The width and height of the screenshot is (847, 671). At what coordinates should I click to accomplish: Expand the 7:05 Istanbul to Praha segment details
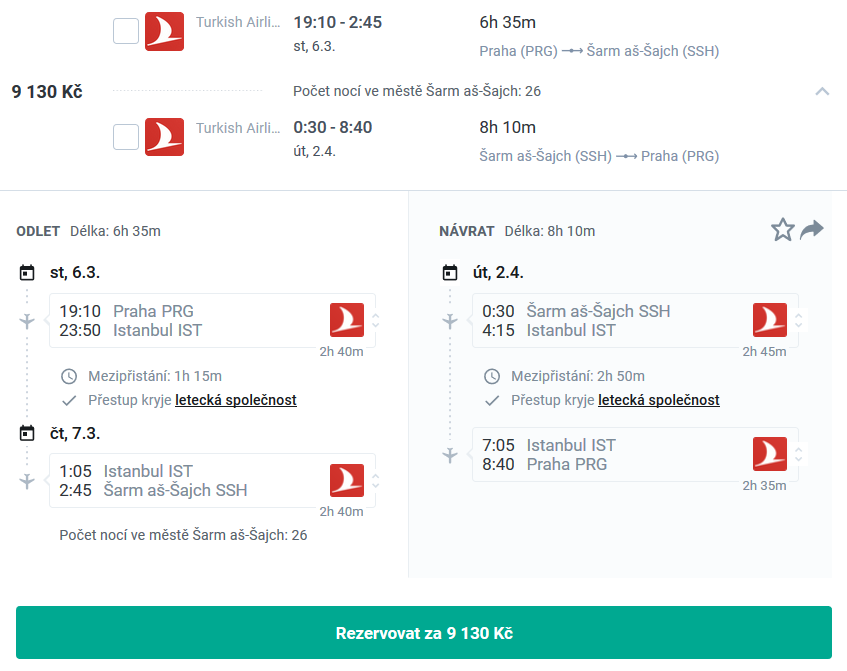click(799, 454)
